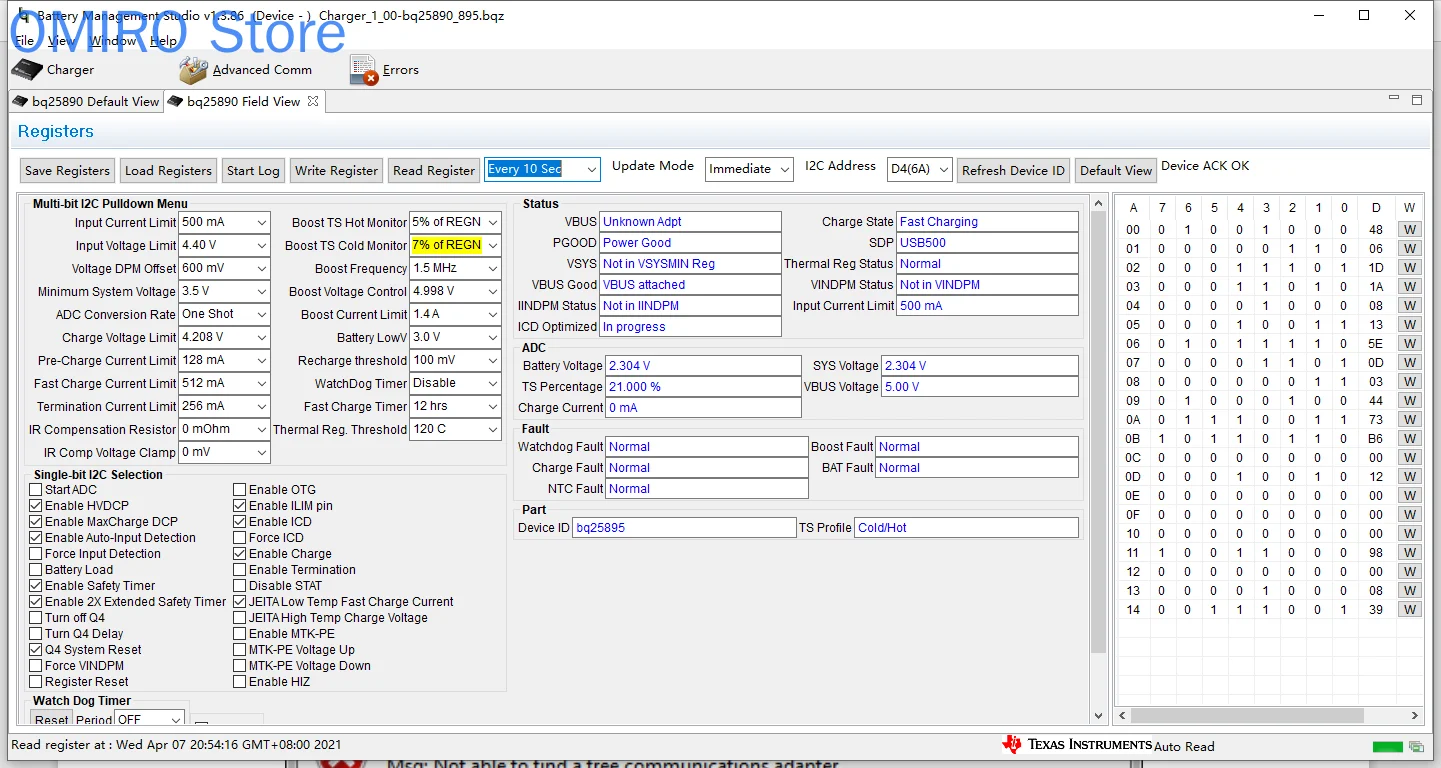The image size is (1441, 768).
Task: Enable the Start ADC checkbox
Action: tap(36, 490)
